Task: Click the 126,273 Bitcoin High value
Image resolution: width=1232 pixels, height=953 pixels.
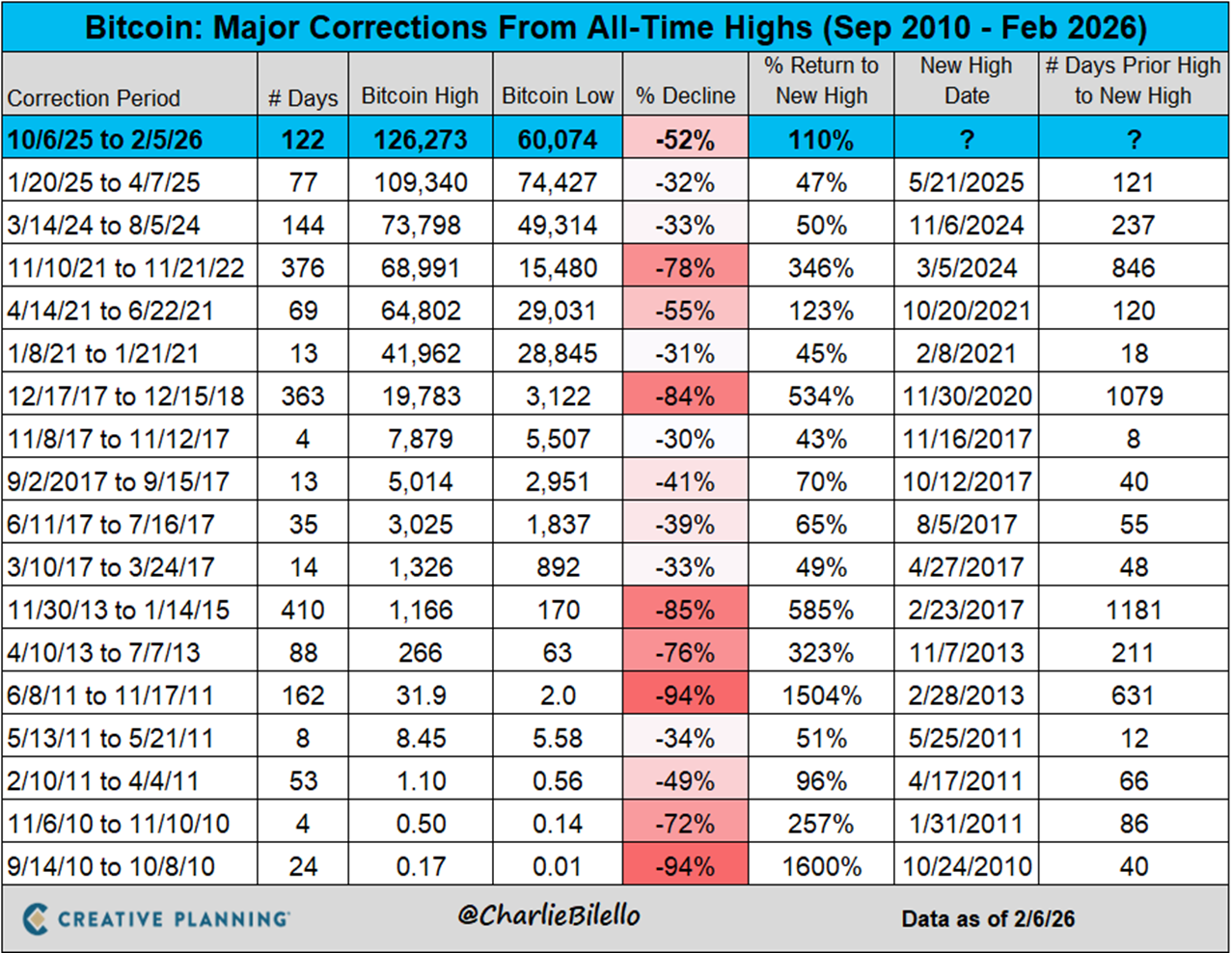Action: tap(420, 140)
